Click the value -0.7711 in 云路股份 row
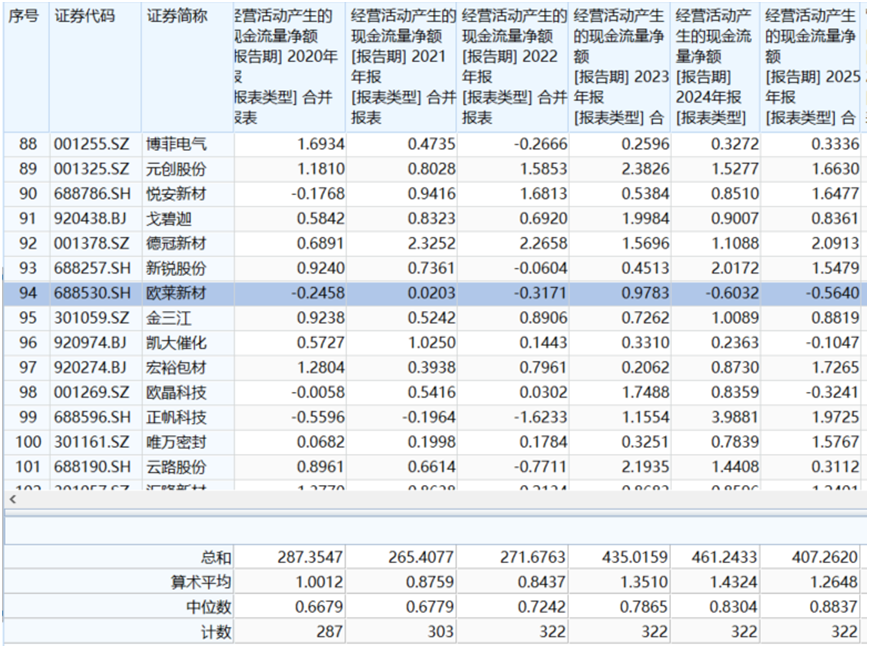 [x=540, y=467]
